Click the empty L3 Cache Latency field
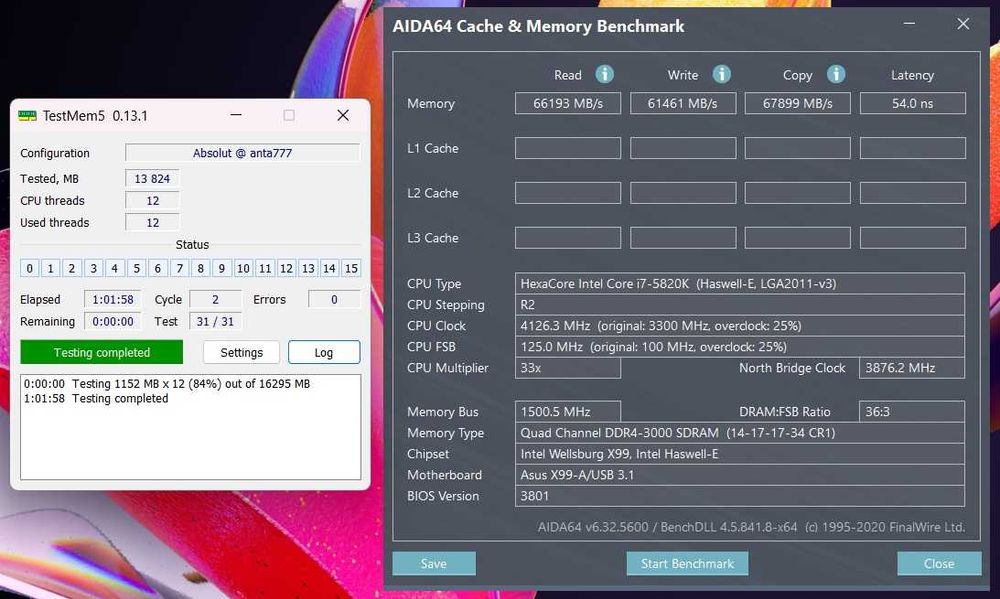Viewport: 1000px width, 599px height. click(913, 238)
